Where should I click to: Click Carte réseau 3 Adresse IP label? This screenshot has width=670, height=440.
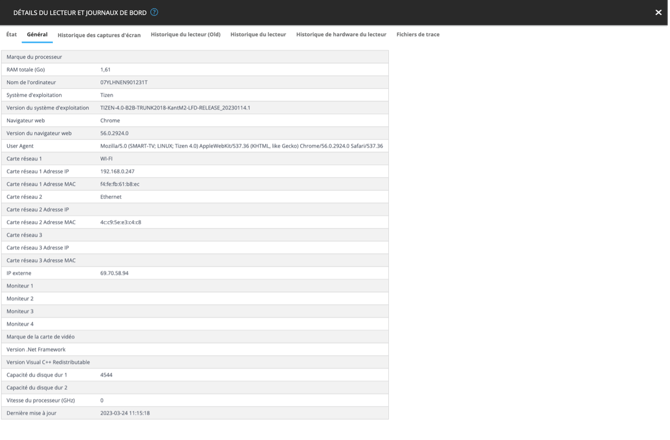(x=38, y=248)
